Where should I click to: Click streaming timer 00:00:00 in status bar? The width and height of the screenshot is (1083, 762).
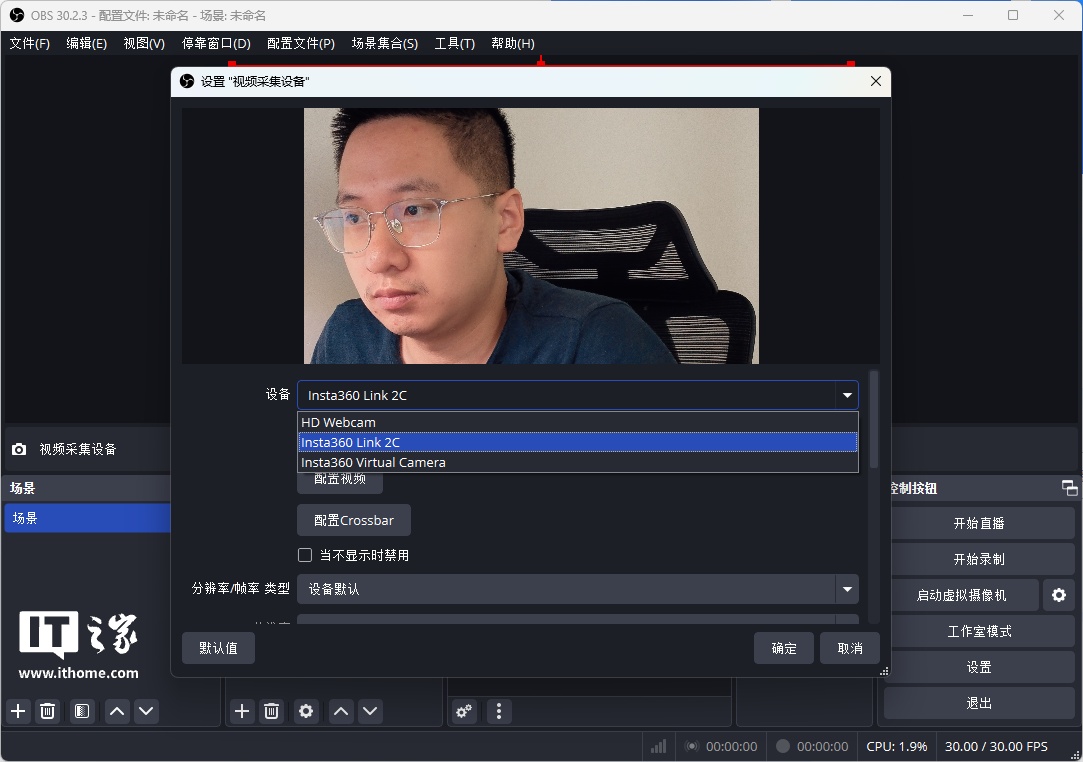731,746
